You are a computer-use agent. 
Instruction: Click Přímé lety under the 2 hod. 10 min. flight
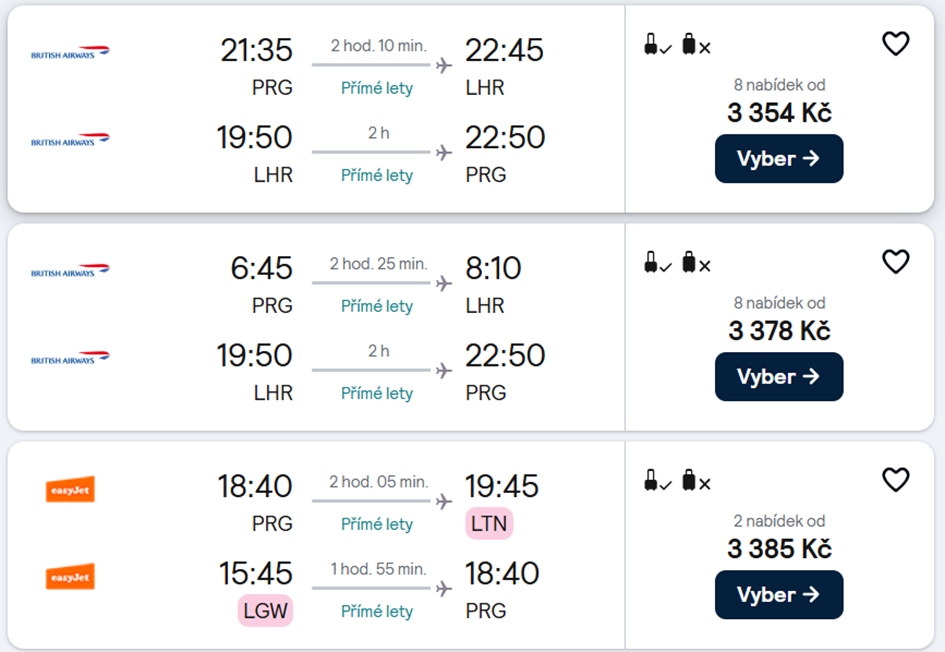tap(377, 88)
